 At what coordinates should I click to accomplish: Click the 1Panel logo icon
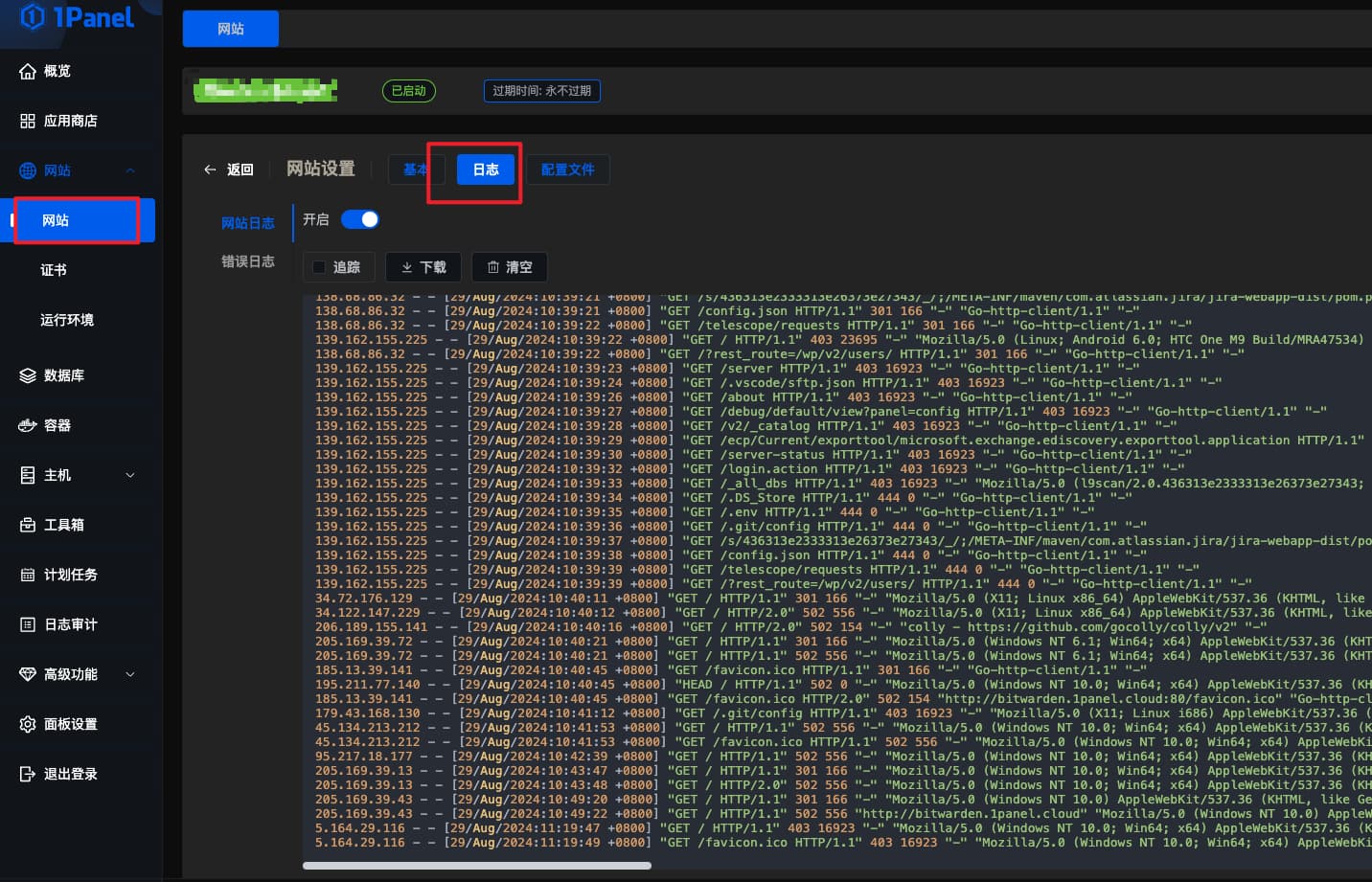coord(33,16)
